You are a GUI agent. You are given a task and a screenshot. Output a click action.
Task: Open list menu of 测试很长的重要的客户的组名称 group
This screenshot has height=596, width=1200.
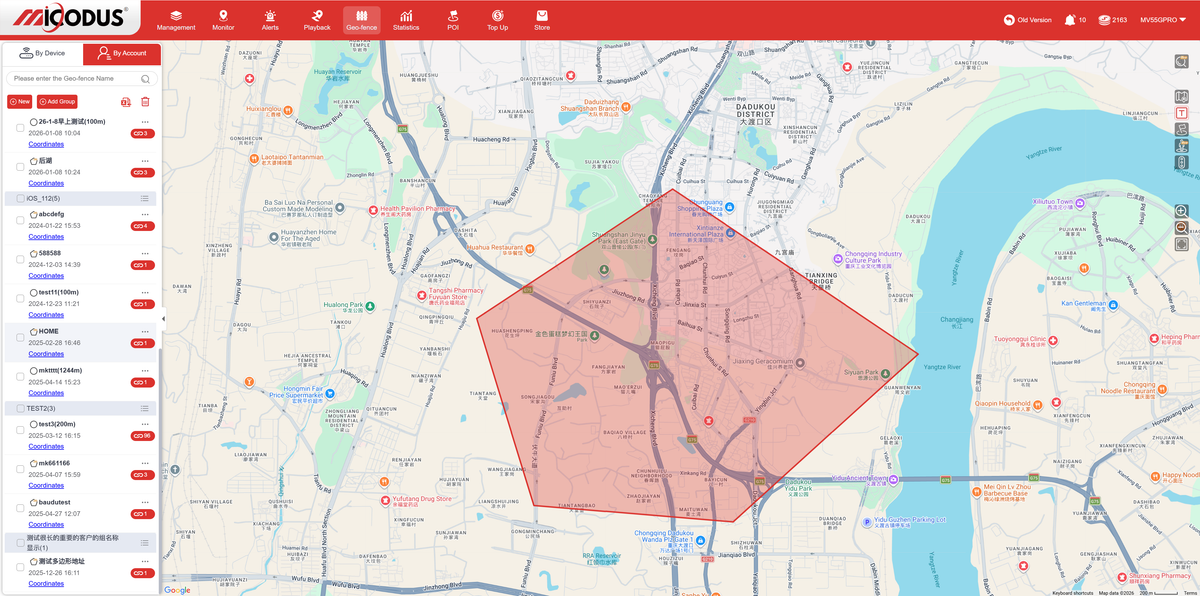tap(145, 542)
